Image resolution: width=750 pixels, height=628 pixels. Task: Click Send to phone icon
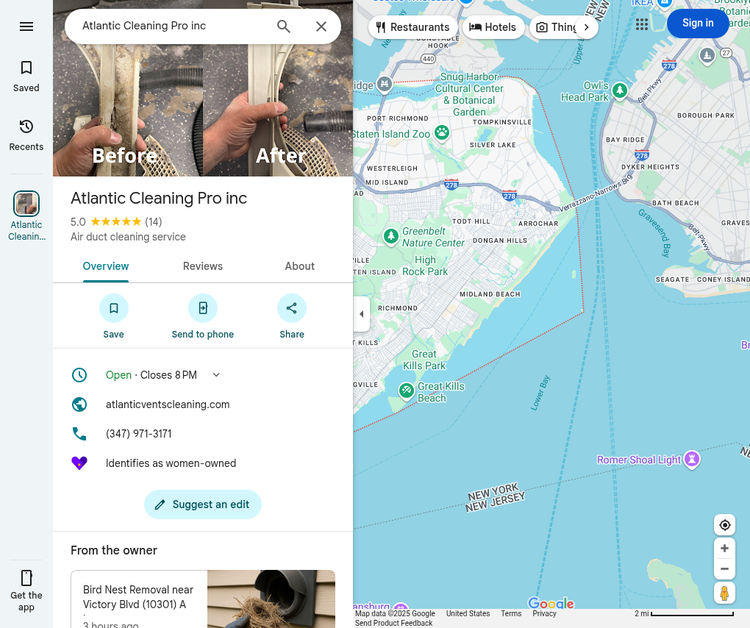click(x=203, y=308)
